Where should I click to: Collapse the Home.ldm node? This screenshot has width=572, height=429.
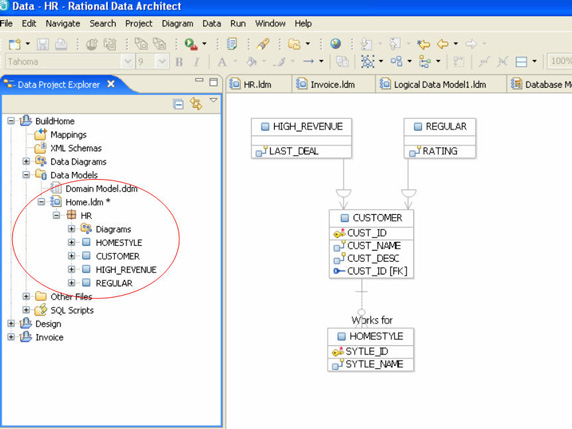(41, 202)
